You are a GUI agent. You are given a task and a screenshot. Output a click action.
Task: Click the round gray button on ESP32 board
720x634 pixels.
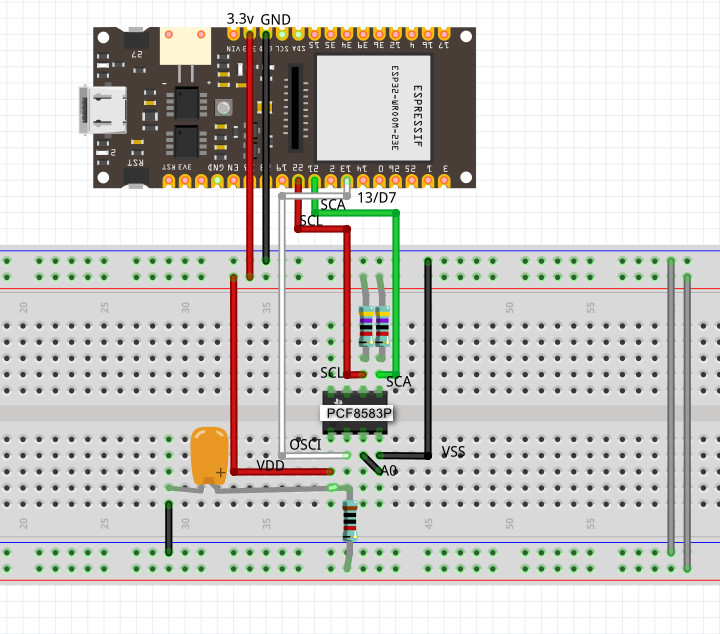(x=224, y=108)
